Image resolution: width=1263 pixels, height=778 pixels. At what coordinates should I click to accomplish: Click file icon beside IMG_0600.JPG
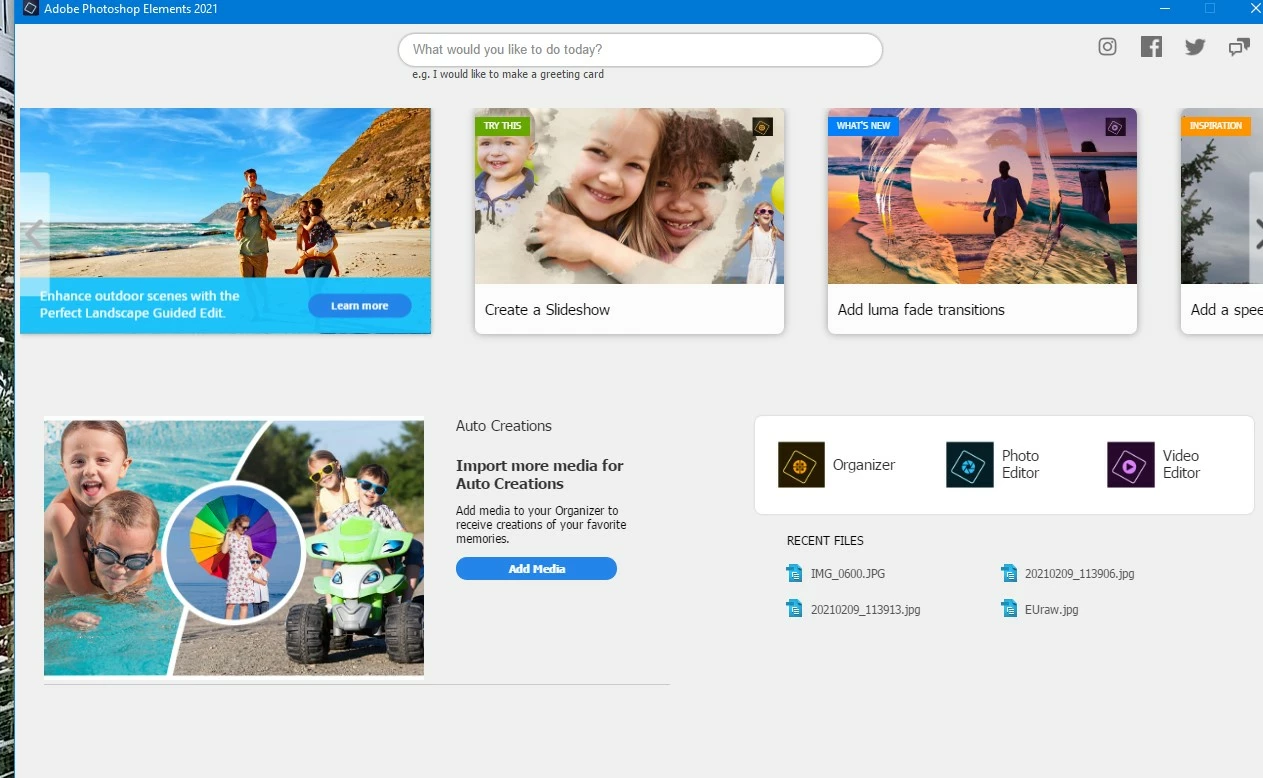[x=794, y=573]
